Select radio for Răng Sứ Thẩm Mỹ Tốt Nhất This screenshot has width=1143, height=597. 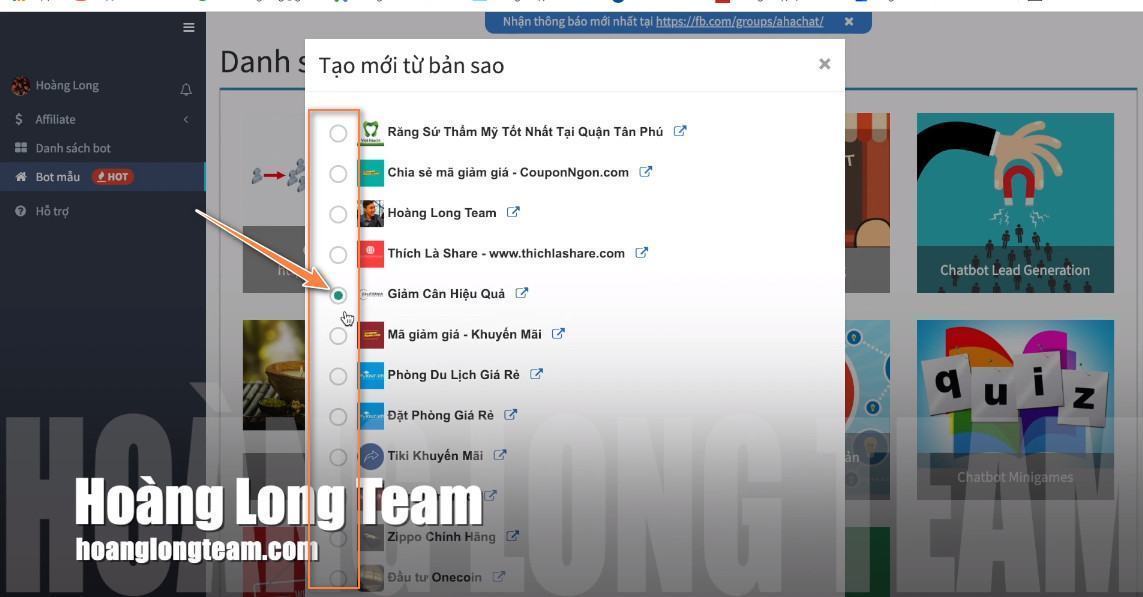[338, 133]
